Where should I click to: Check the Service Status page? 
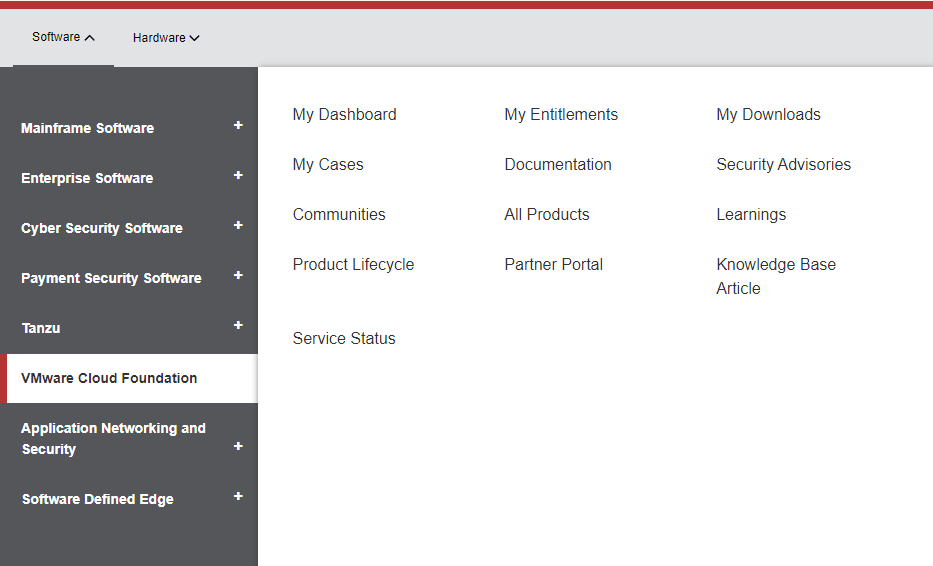[x=344, y=339]
